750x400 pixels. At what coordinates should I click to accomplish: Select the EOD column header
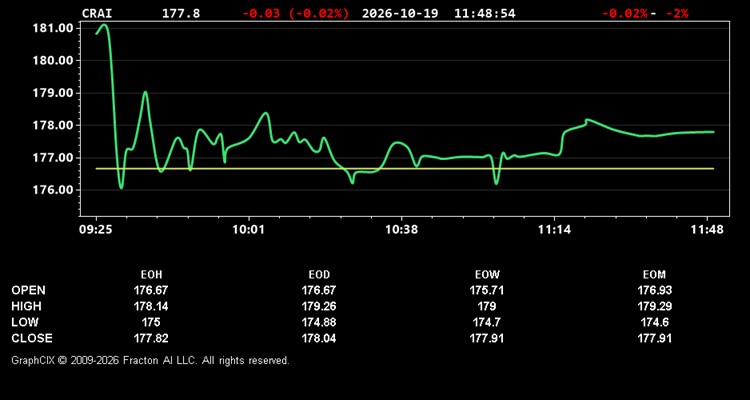click(x=319, y=275)
